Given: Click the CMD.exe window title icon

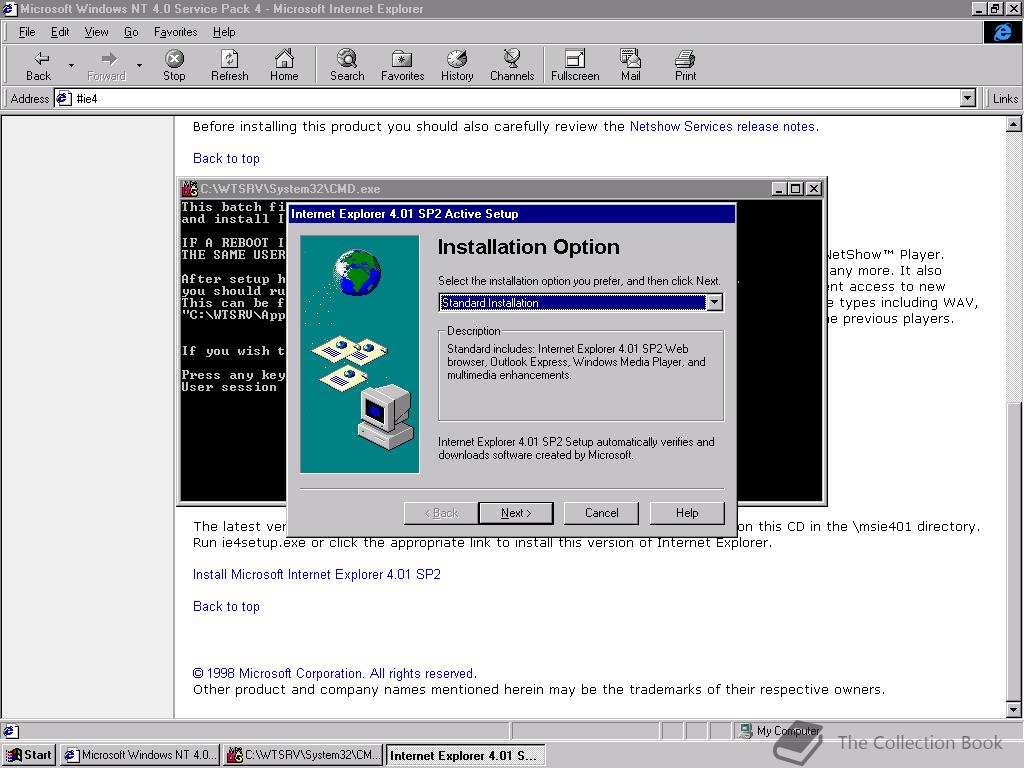Looking at the screenshot, I should click(x=189, y=189).
